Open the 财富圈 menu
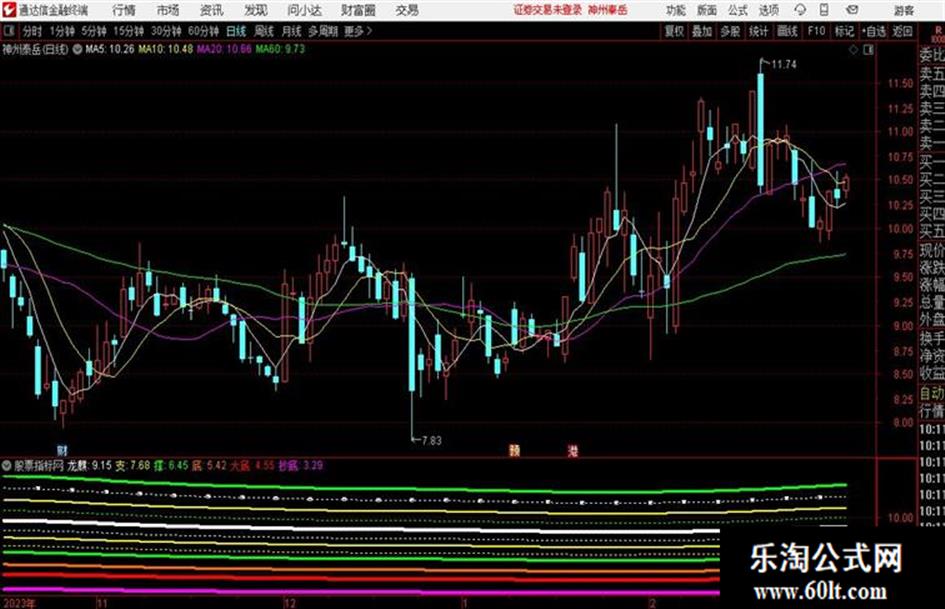945x609 pixels. point(358,10)
